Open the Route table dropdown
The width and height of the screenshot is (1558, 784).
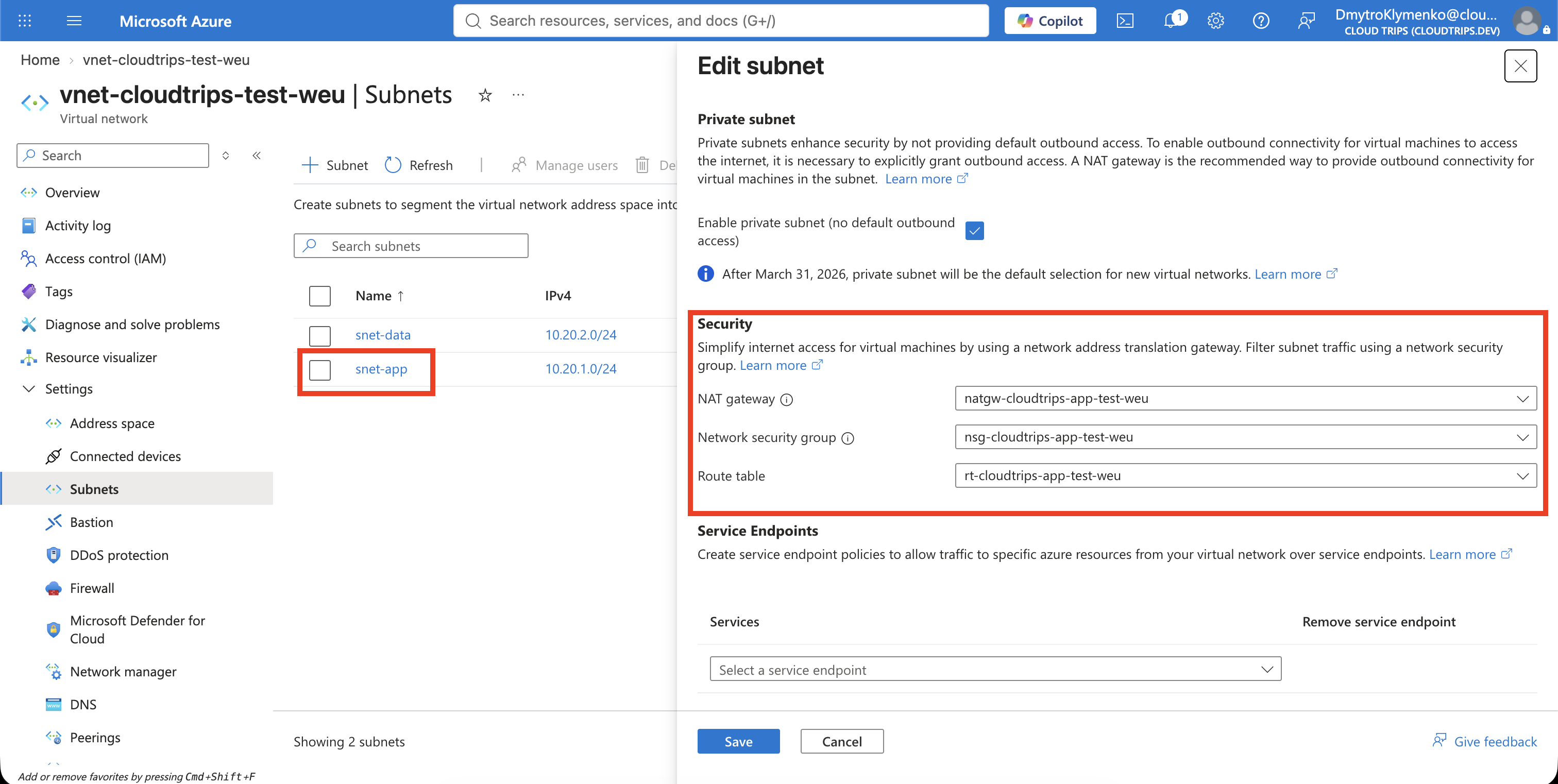[1246, 476]
